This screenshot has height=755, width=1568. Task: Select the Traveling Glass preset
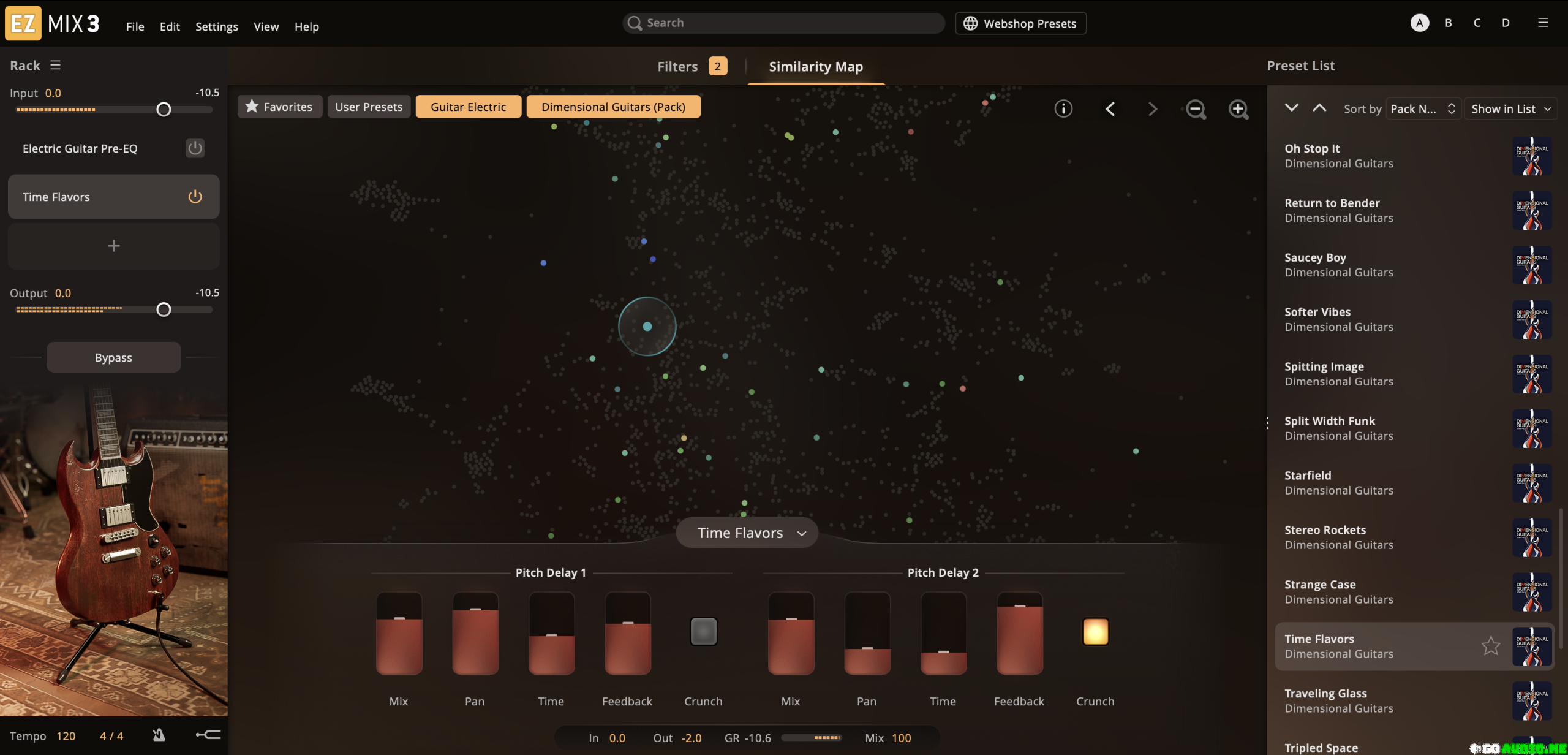point(1415,701)
